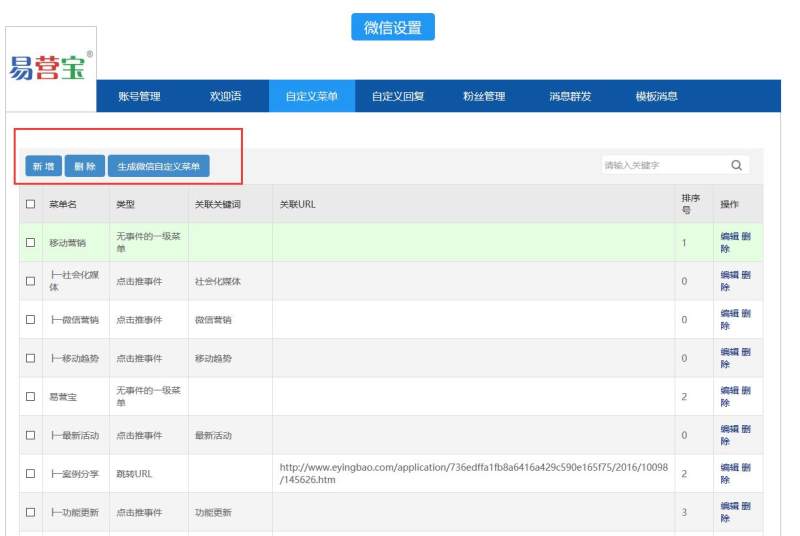Screen dimensions: 800x536
Task: Toggle the select-all checkbox in table header
Action: [x=30, y=204]
